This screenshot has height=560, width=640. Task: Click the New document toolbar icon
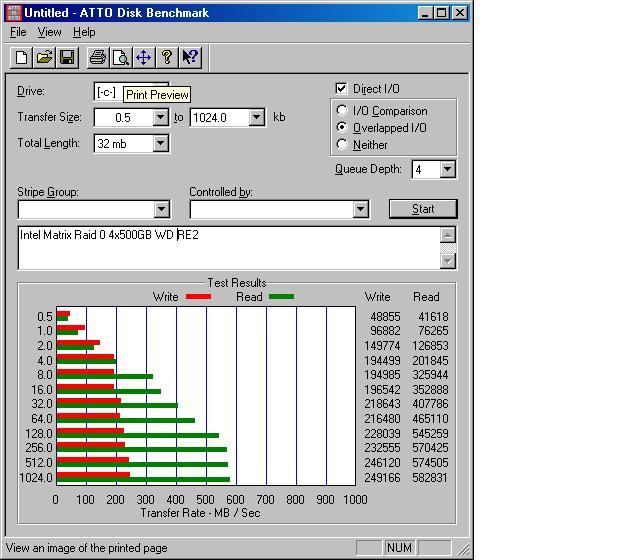pos(21,58)
